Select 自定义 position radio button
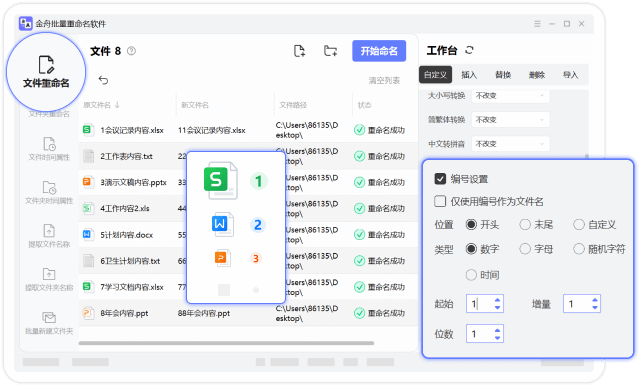The image size is (640, 386). pos(579,224)
